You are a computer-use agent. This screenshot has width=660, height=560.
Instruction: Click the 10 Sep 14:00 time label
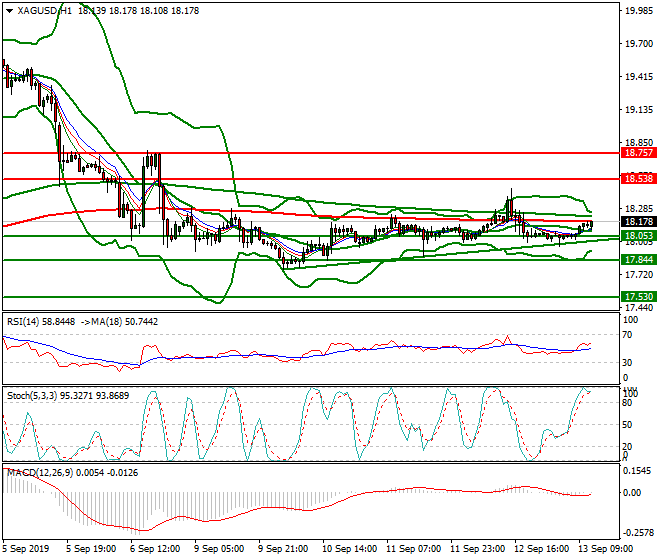pyautogui.click(x=349, y=549)
